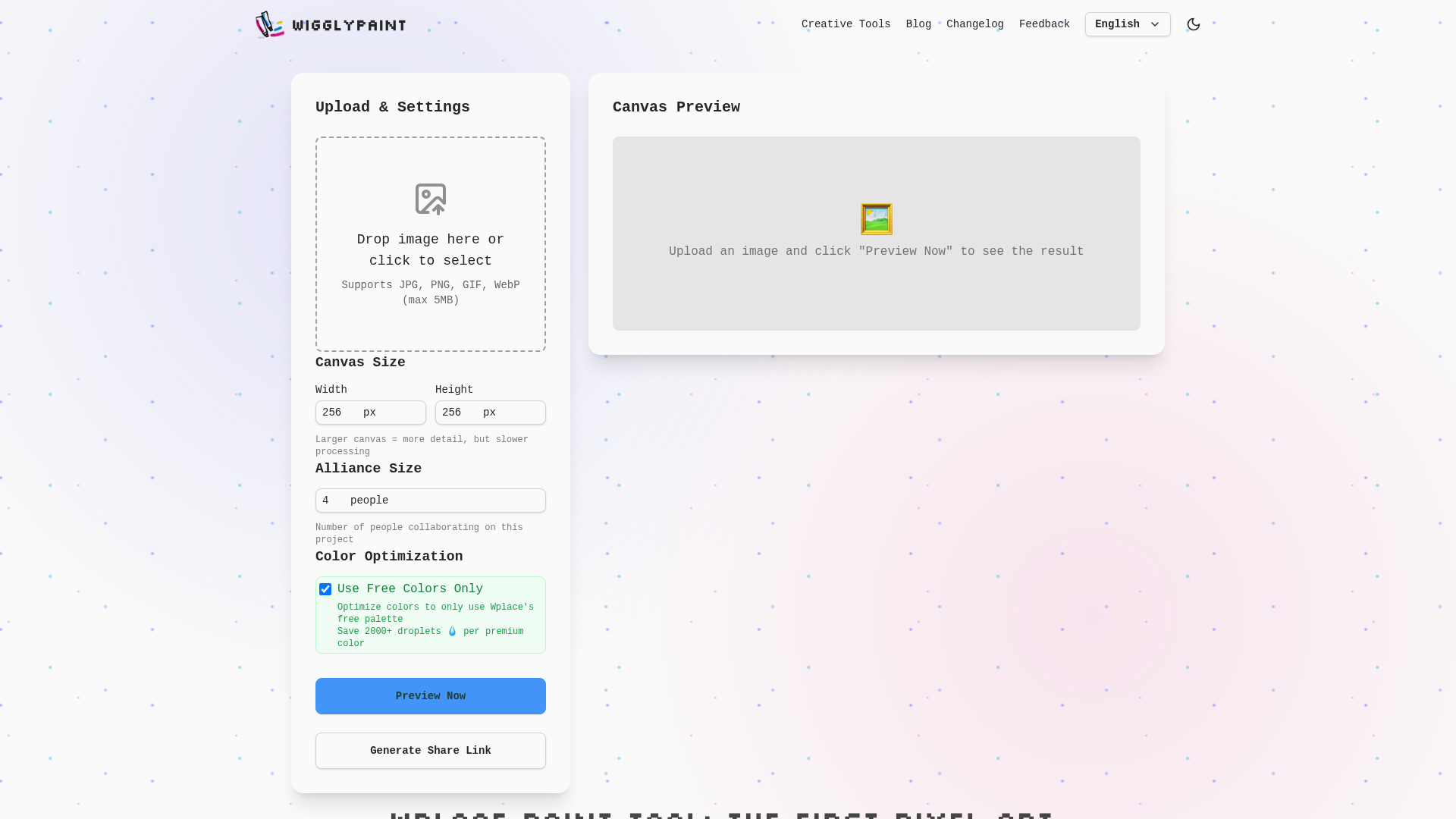This screenshot has width=1456, height=819.
Task: Click the picture frame icon in Canvas Preview
Action: point(876,218)
